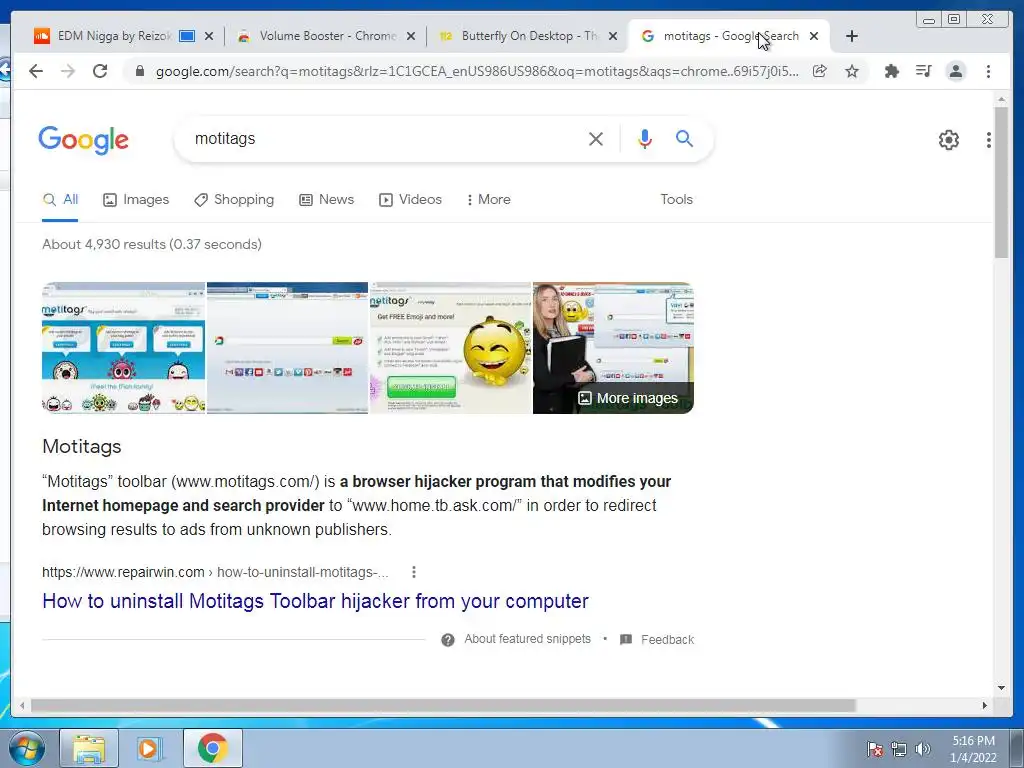Expand the More search filters menu

pos(488,200)
